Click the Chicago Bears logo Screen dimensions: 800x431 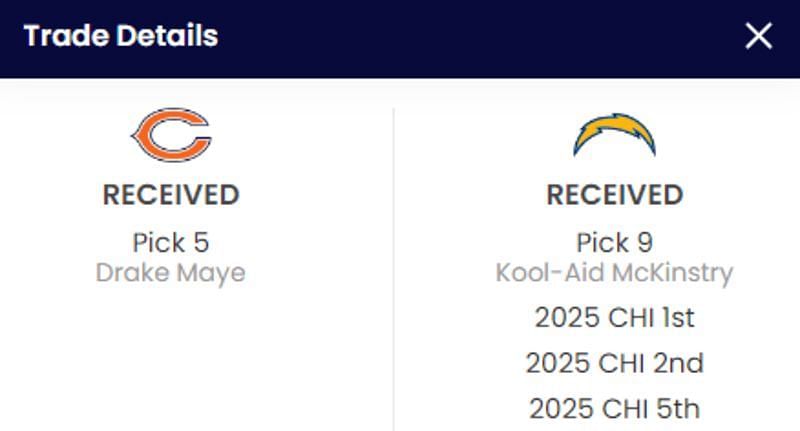tap(170, 134)
